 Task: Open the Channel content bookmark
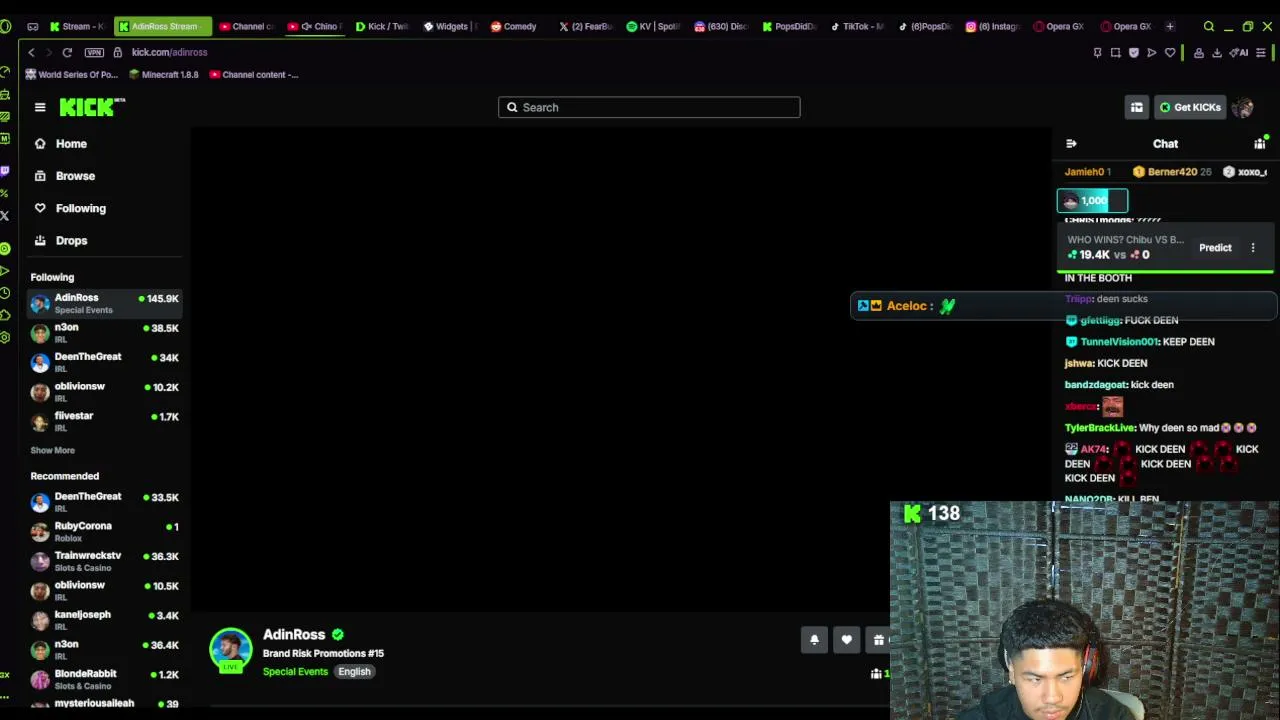tap(253, 75)
